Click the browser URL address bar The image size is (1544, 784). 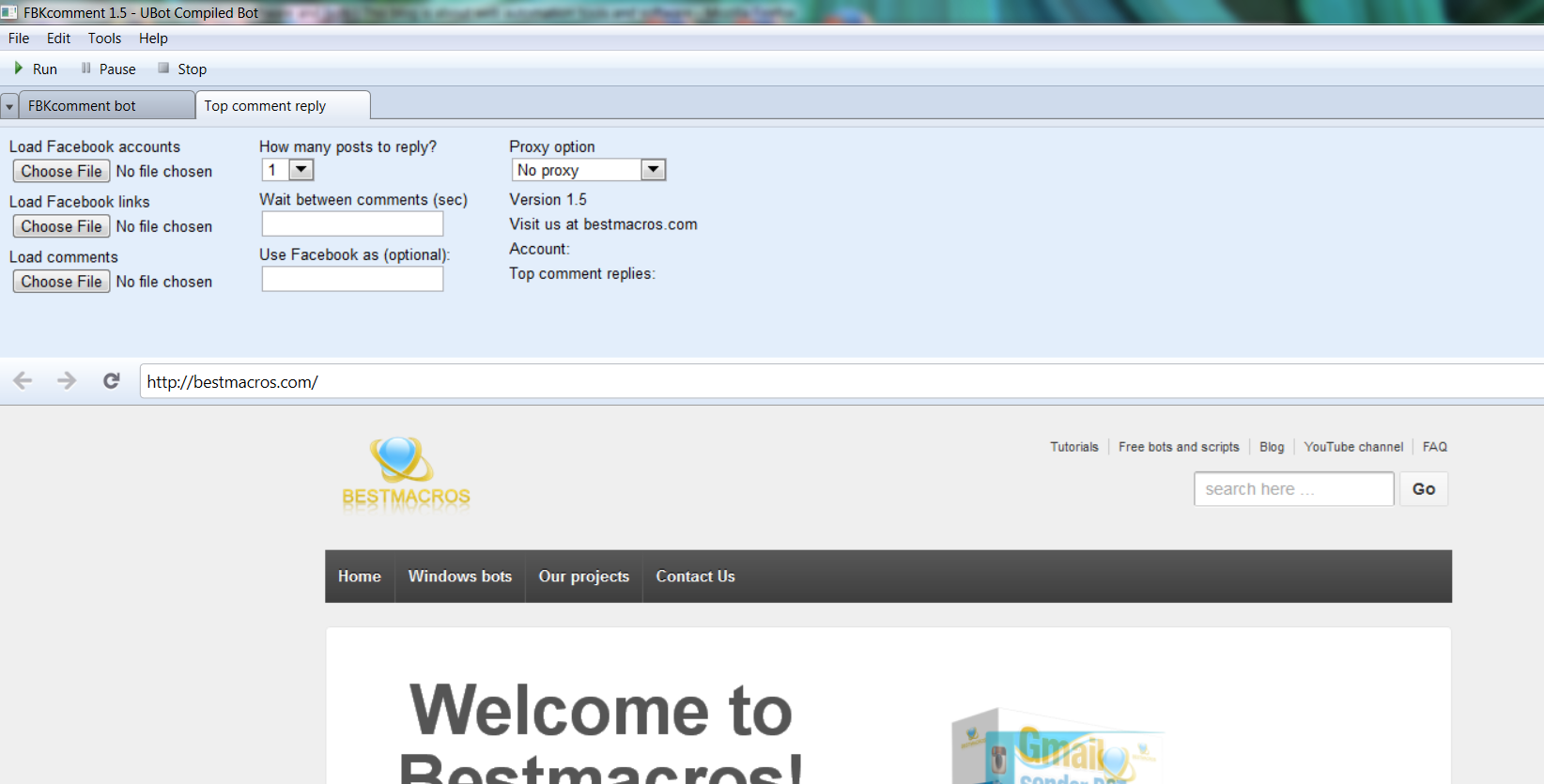coord(836,382)
